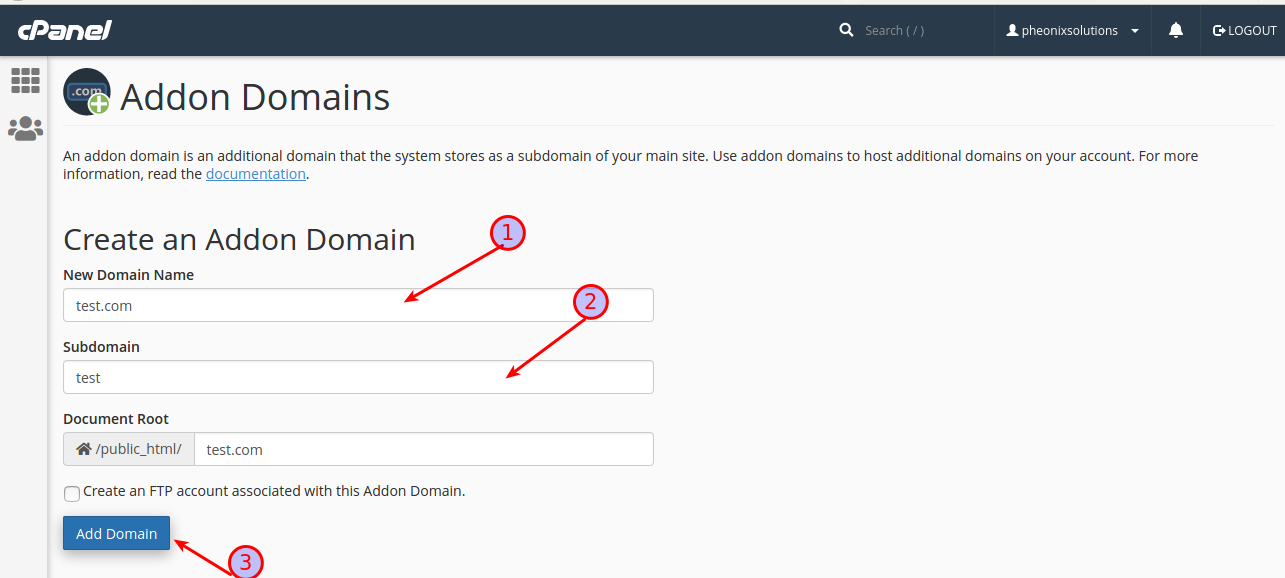Enable the Create an FTP account checkbox
Screen dimensions: 1285x578
[72, 493]
